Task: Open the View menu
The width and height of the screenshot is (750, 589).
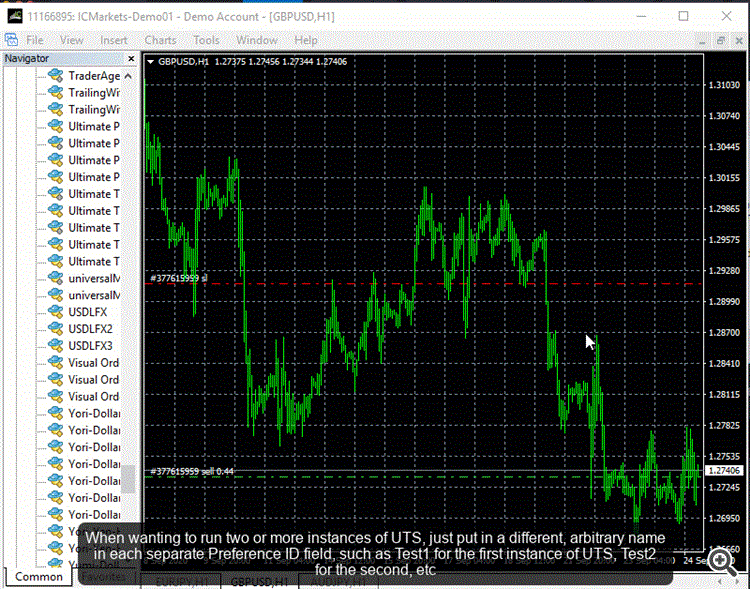Action: 72,40
